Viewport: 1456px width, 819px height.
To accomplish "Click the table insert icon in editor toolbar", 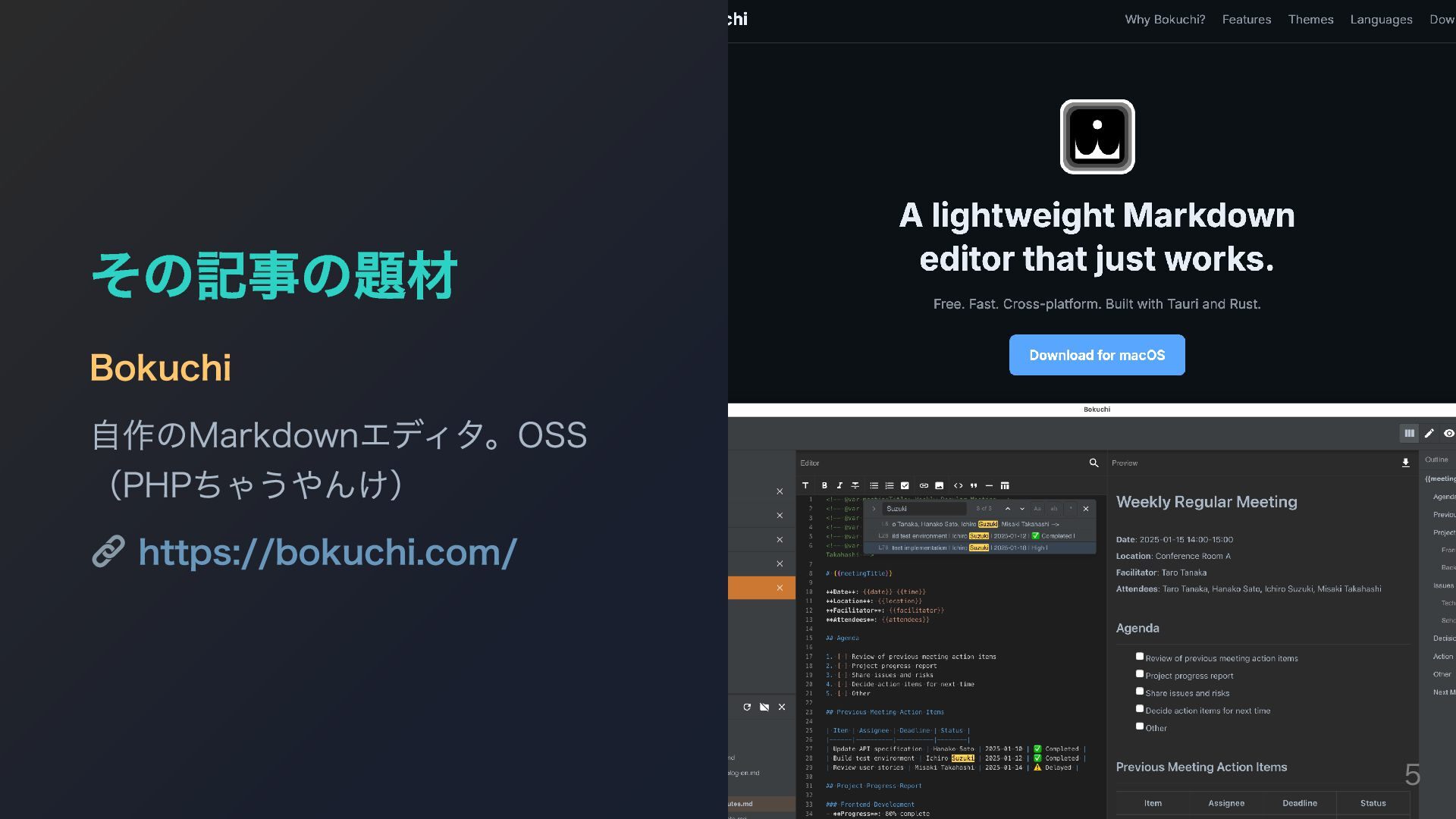I will (x=1005, y=485).
